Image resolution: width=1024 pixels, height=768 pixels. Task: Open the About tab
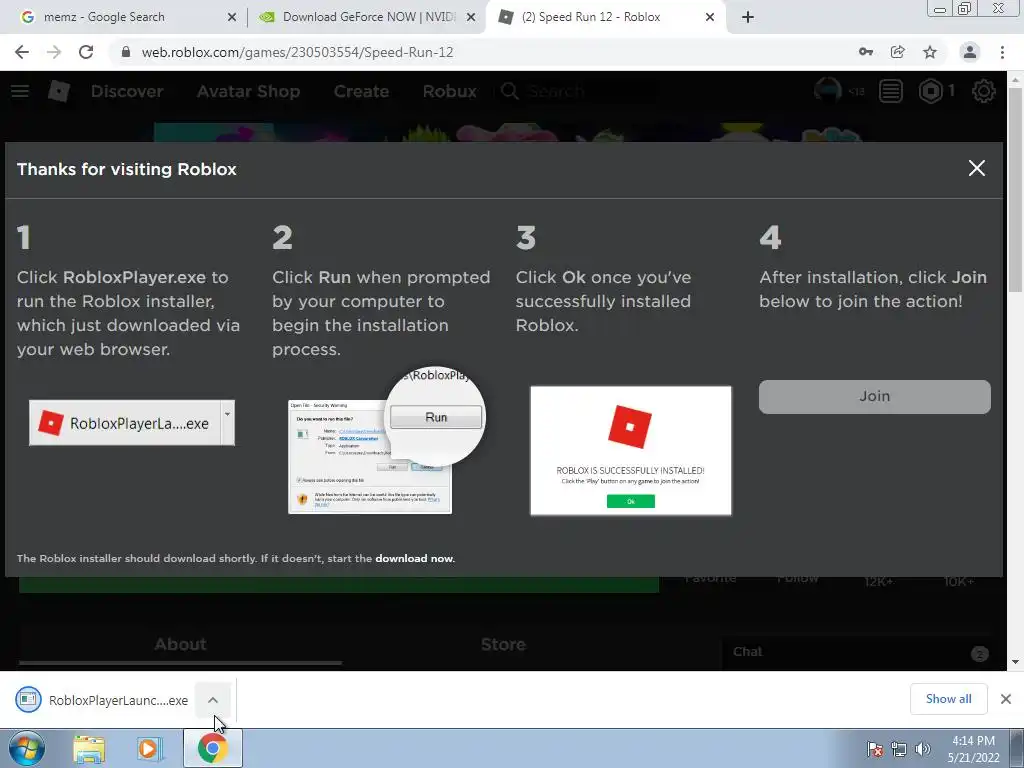180,645
